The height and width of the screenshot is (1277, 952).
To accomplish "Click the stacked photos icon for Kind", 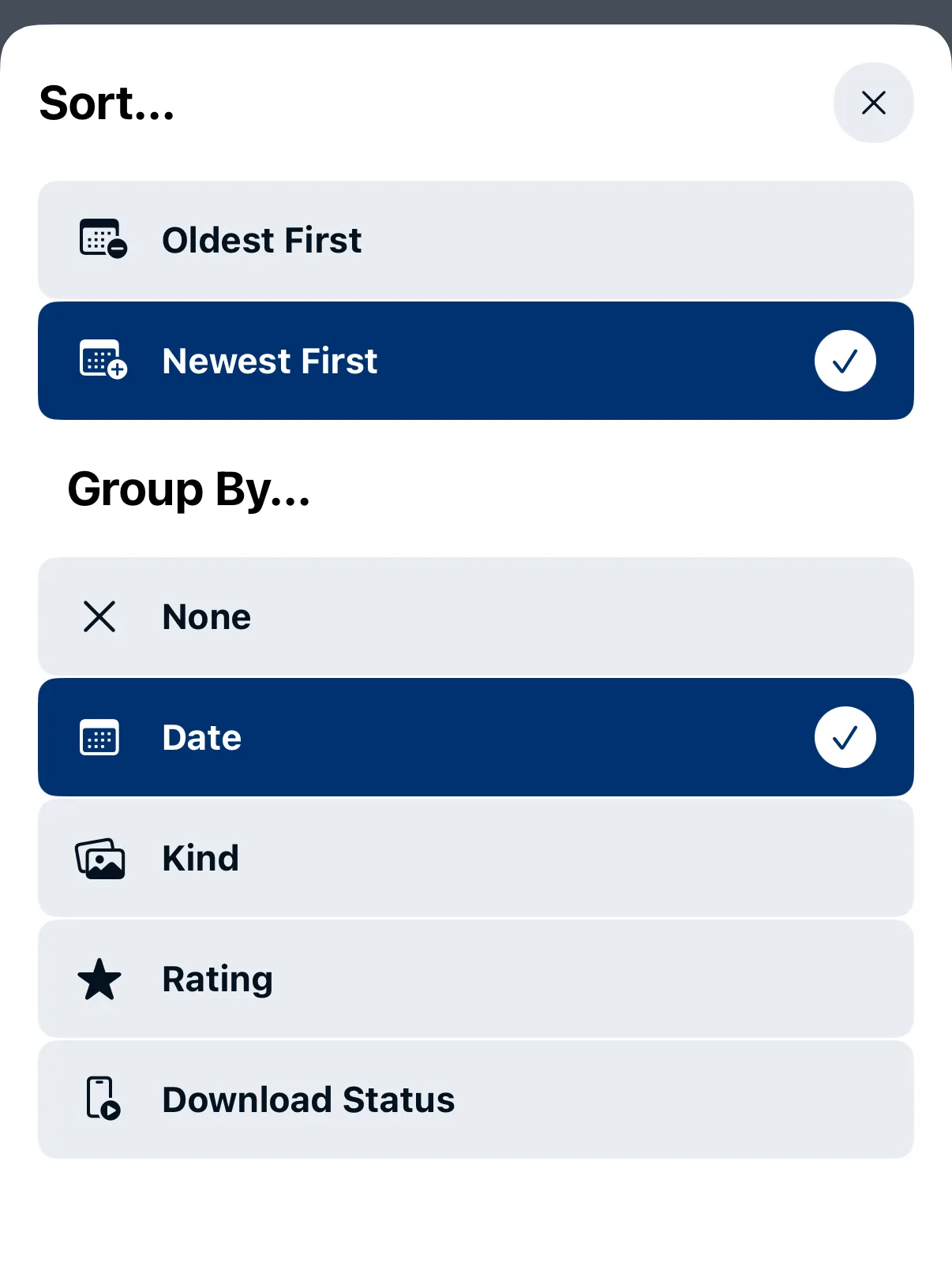I will tap(100, 859).
